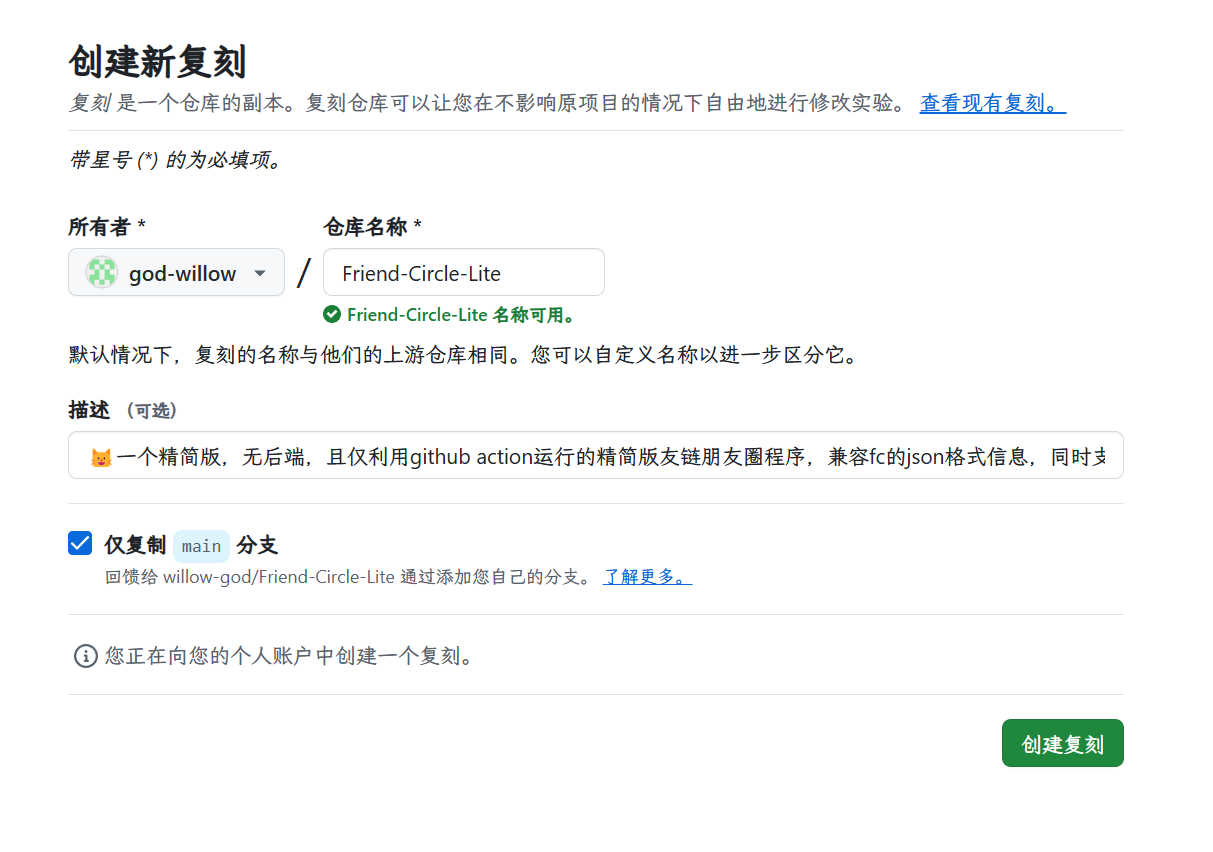The width and height of the screenshot is (1213, 852).
Task: Click the info circle icon
Action: point(86,656)
